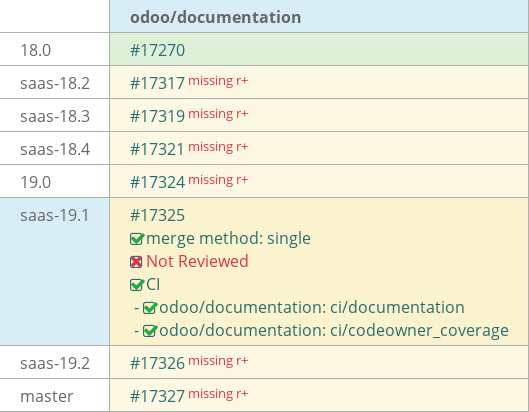Select the 18.0 branch cell
The height and width of the screenshot is (412, 529).
coord(55,50)
